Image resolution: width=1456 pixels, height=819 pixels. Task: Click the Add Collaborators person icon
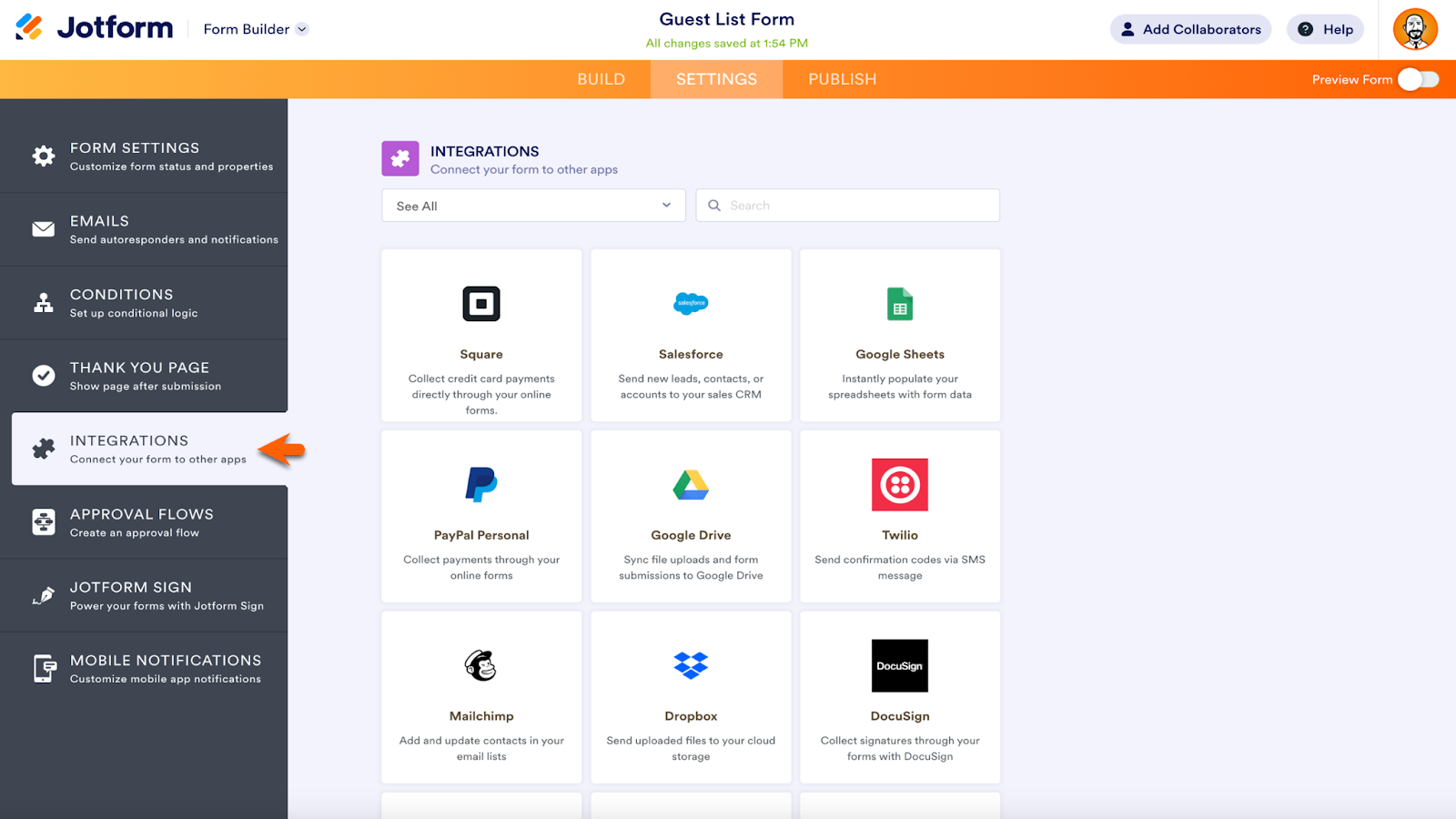pyautogui.click(x=1127, y=29)
